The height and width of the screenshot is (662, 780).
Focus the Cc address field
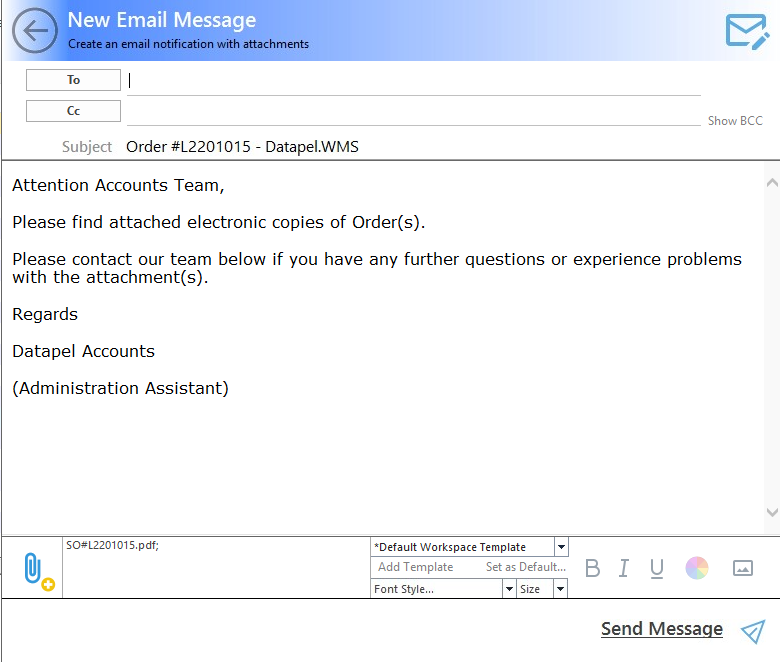pyautogui.click(x=414, y=112)
